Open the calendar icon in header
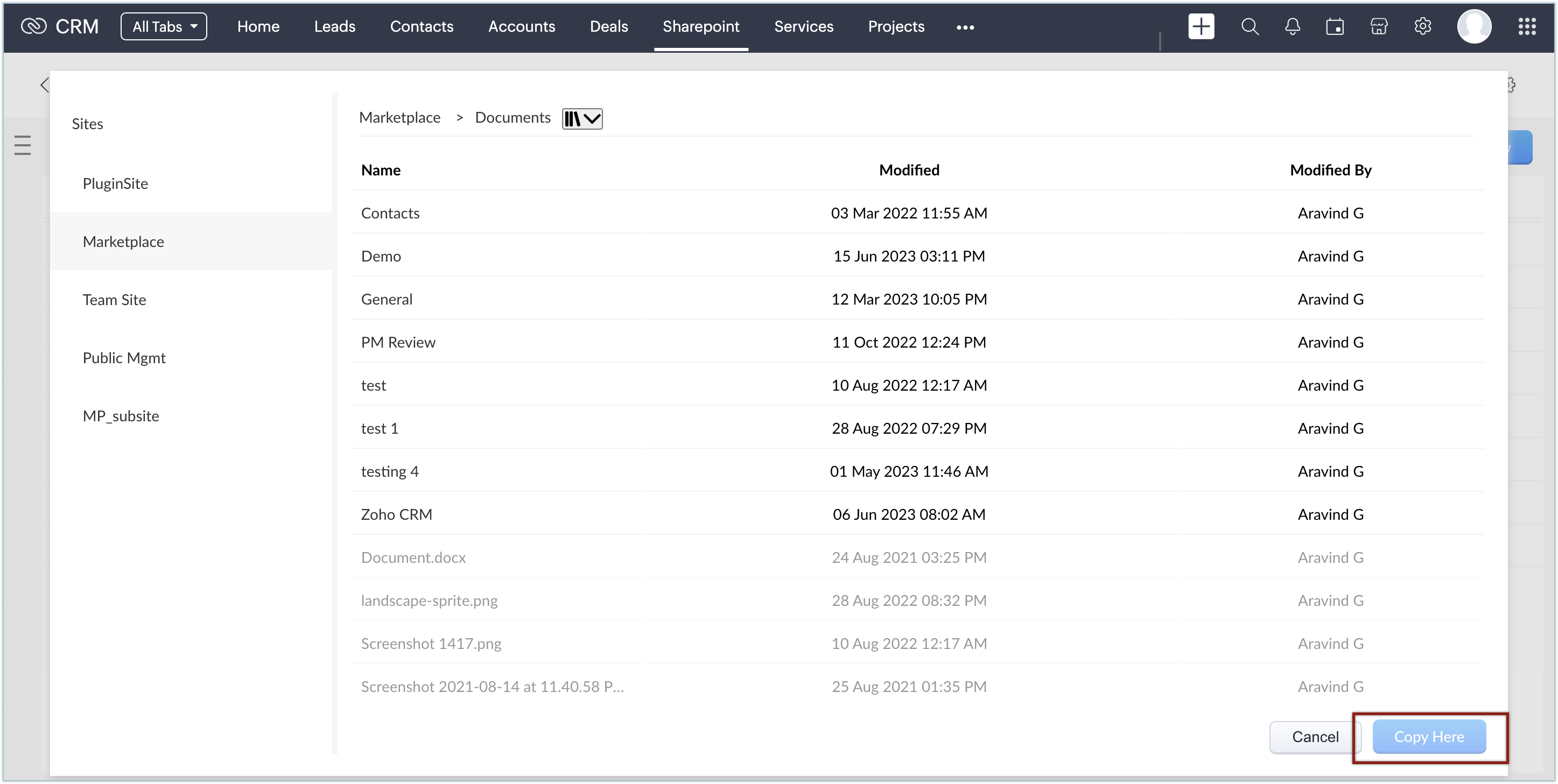This screenshot has height=784, width=1558. 1335,26
